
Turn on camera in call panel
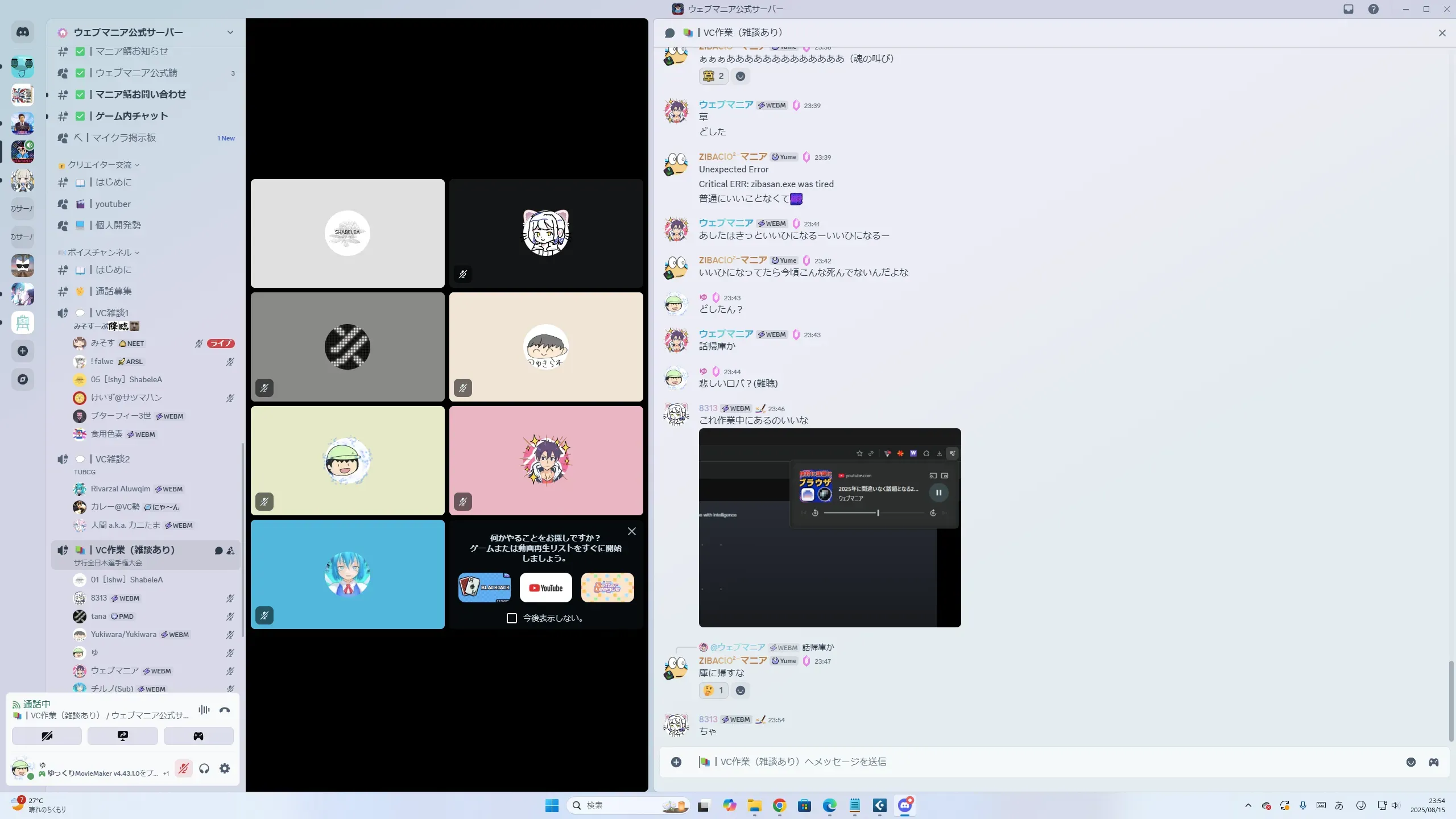click(47, 736)
